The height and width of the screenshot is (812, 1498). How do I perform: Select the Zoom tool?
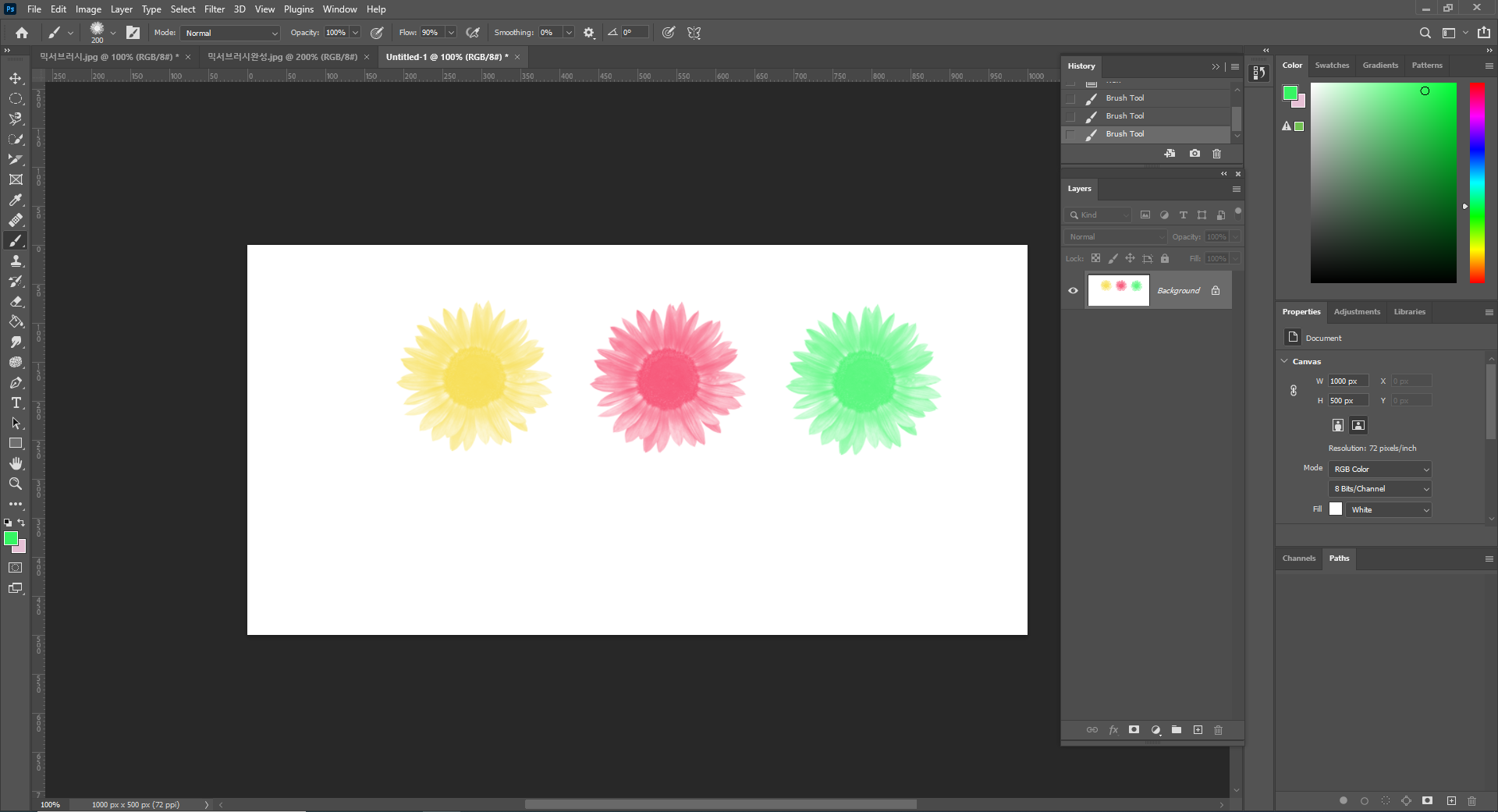point(16,484)
